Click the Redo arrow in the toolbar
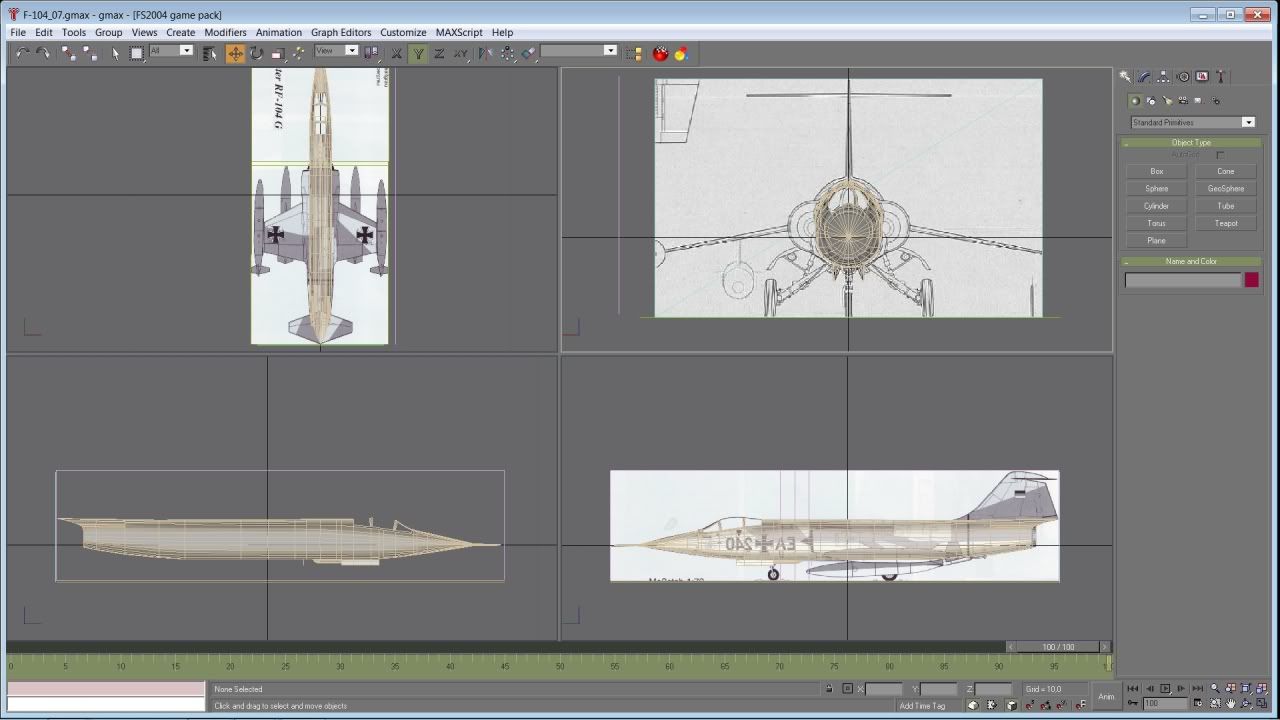This screenshot has width=1280, height=720. pyautogui.click(x=43, y=53)
